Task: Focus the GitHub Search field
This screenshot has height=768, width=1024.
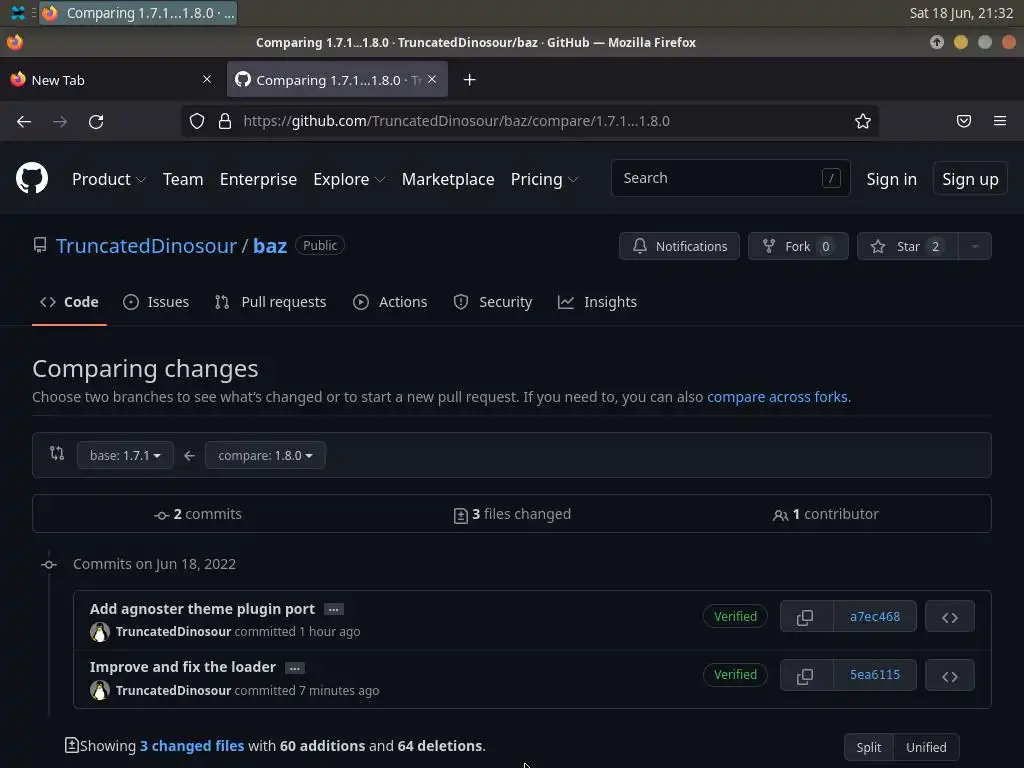Action: point(730,178)
